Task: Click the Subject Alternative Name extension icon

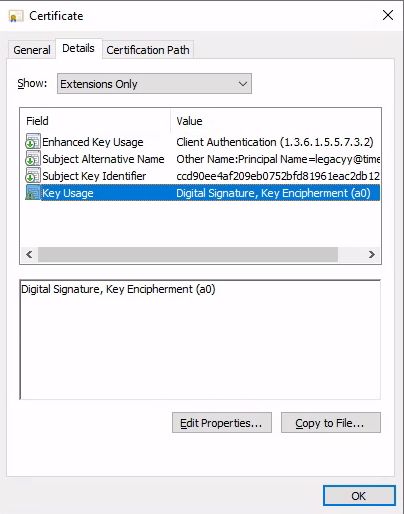Action: point(33,159)
